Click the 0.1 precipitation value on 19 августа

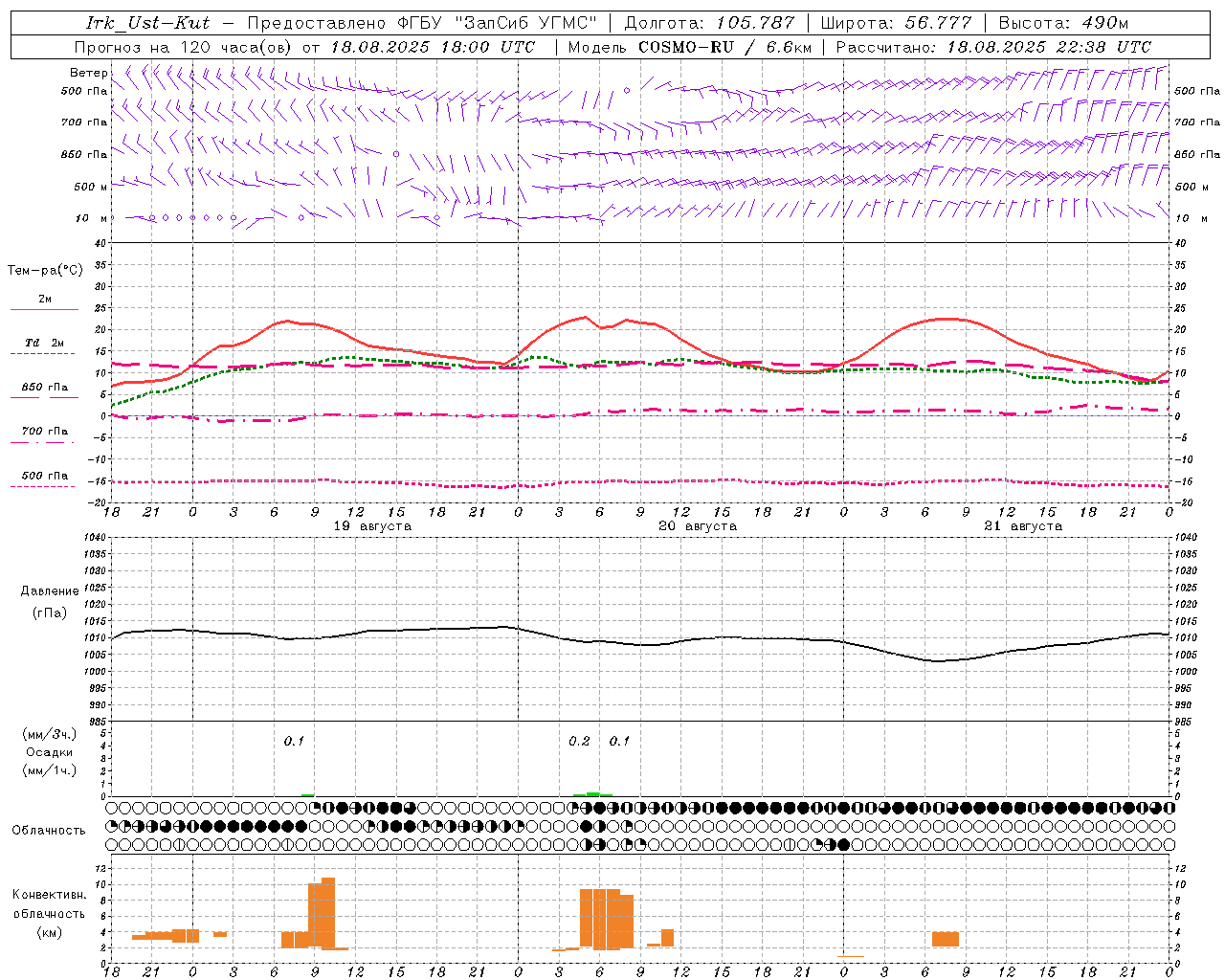coord(294,742)
